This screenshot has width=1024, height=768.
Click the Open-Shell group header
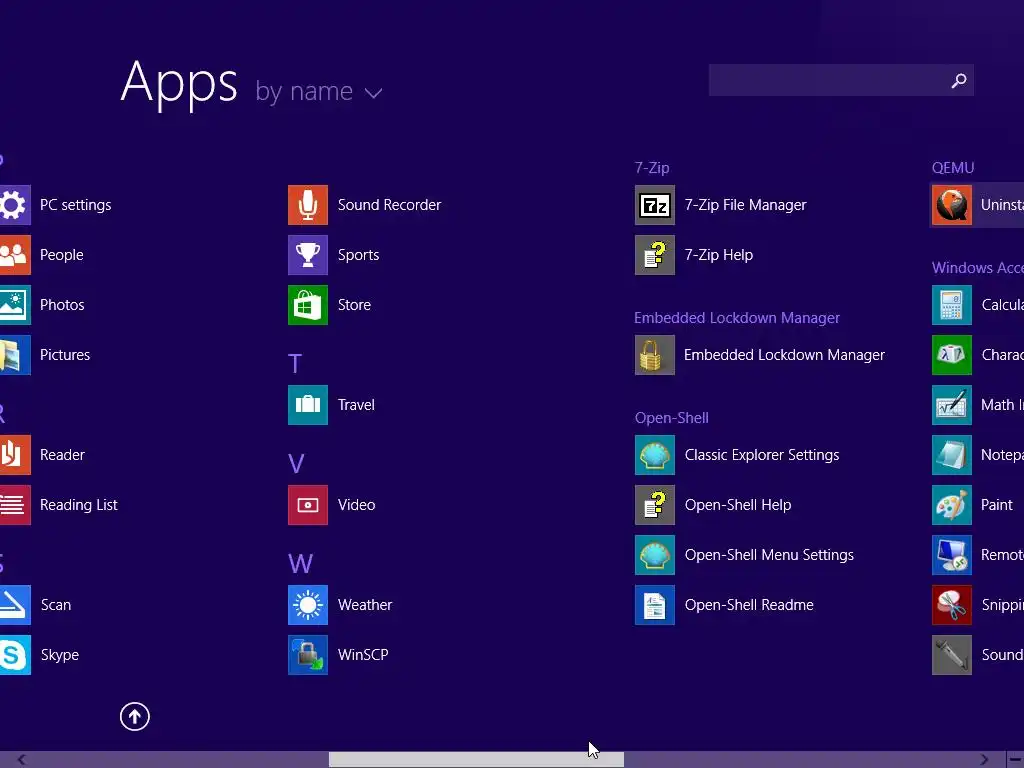pos(671,418)
